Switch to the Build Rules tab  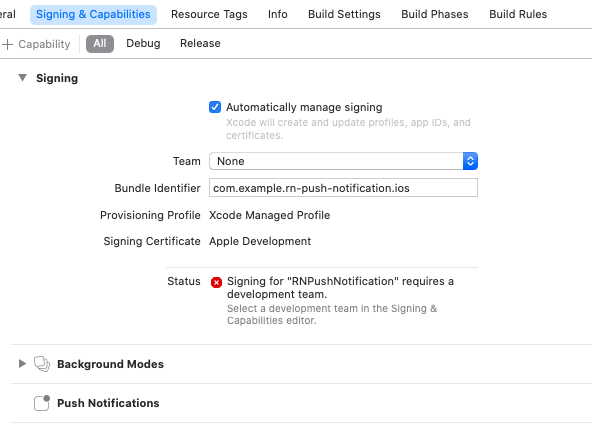[518, 14]
